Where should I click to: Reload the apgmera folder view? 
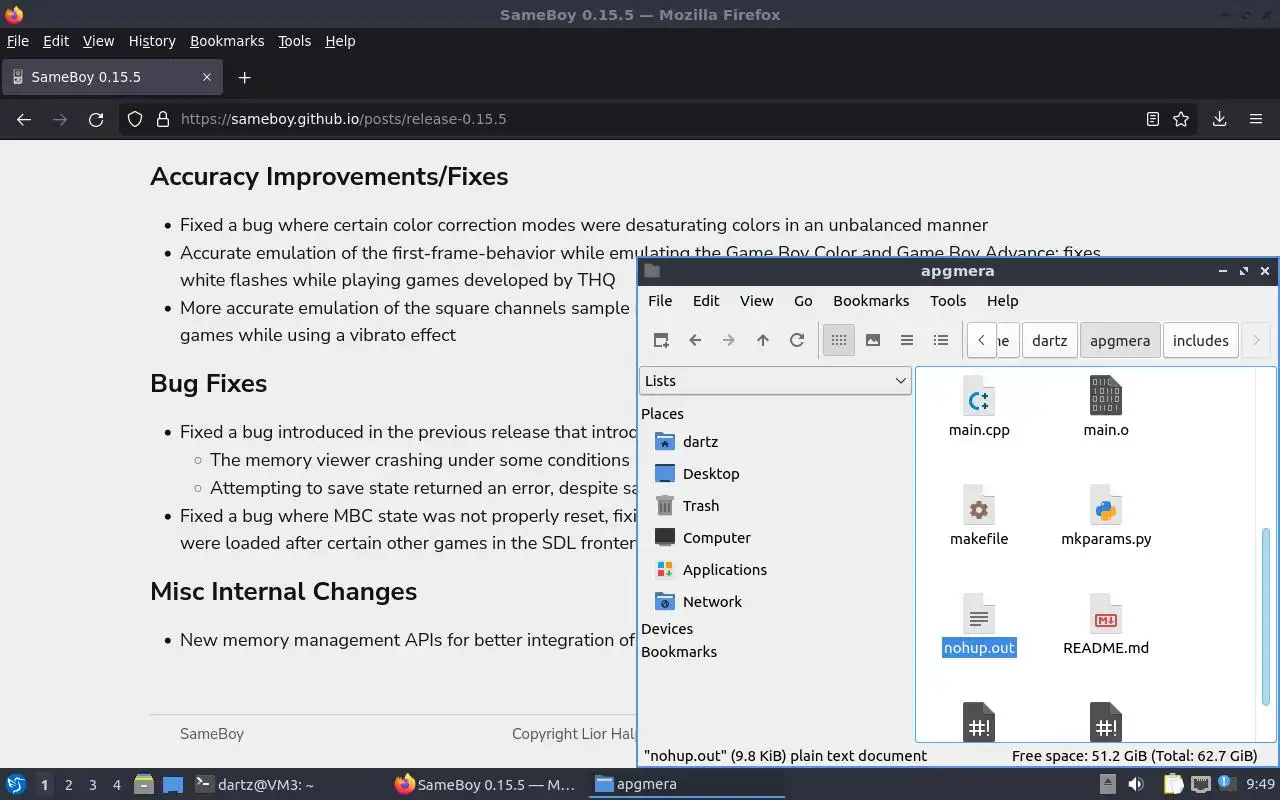pos(797,340)
